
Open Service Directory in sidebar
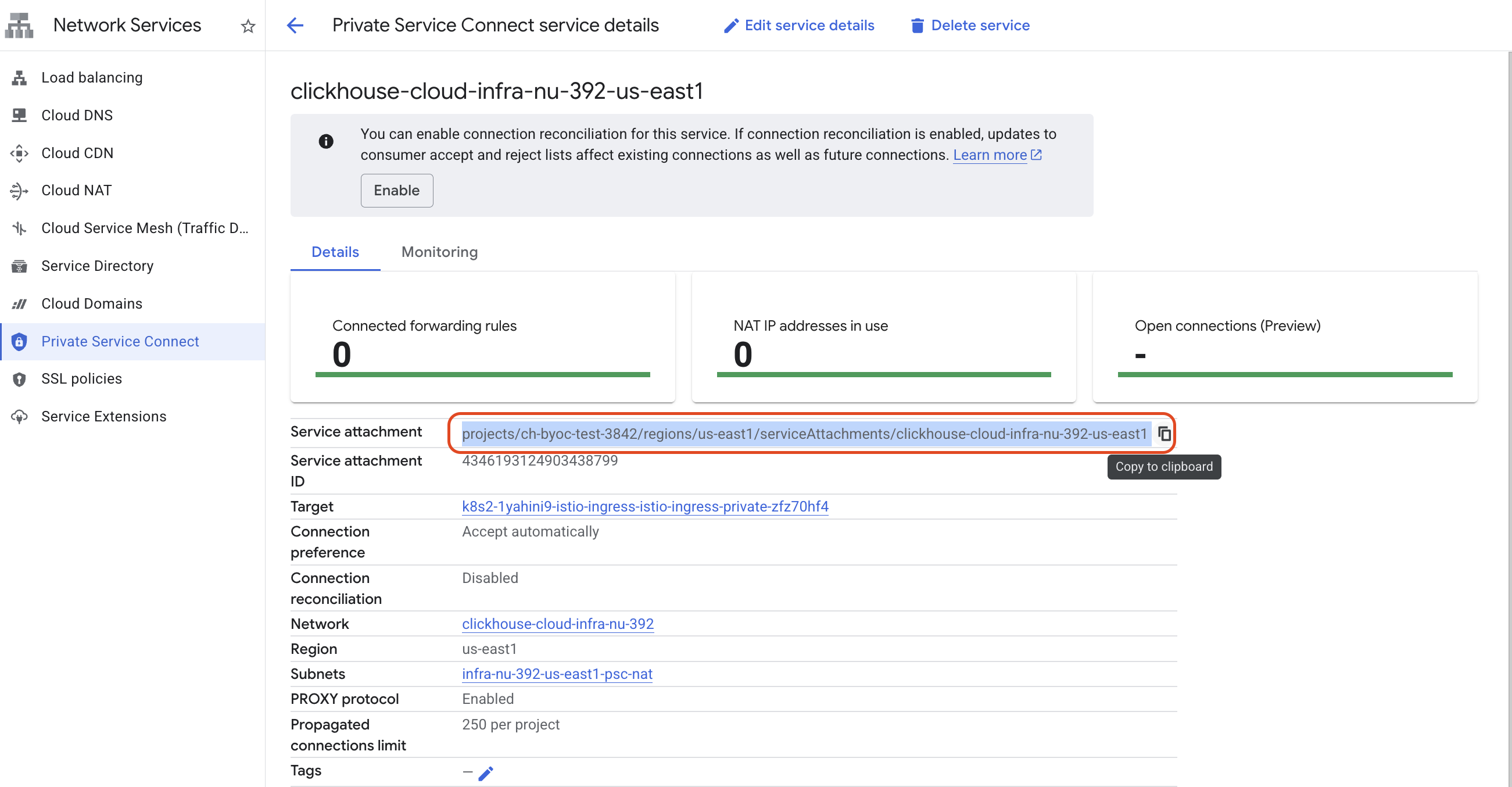pos(97,266)
